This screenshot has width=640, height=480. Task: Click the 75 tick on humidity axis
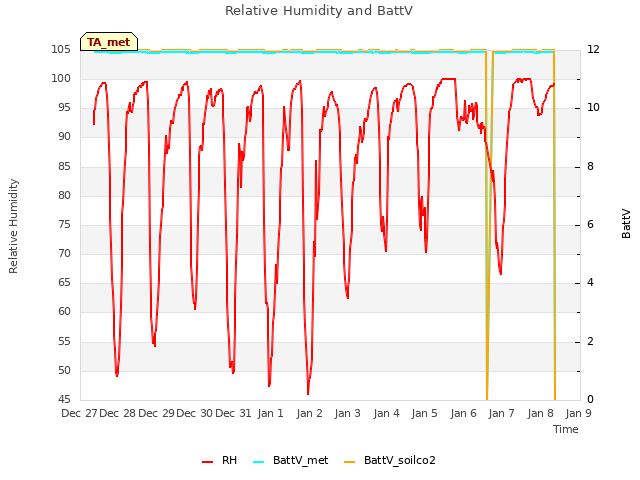pyautogui.click(x=64, y=224)
